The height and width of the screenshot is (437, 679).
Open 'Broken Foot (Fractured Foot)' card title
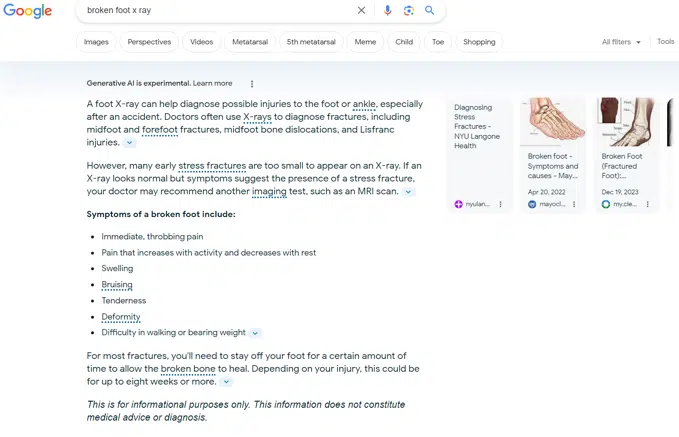[622, 166]
